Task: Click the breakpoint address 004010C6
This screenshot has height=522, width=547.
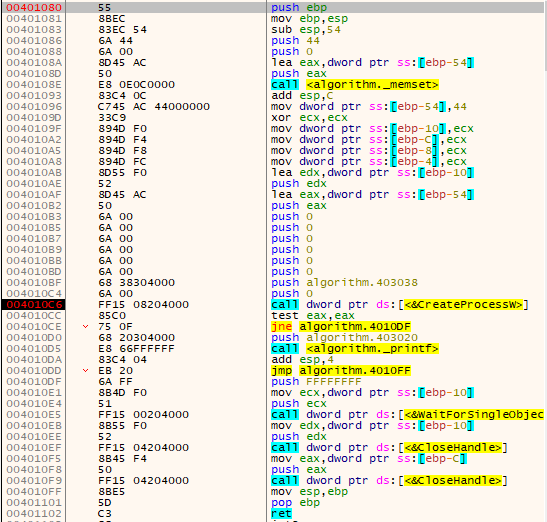Action: click(x=34, y=305)
